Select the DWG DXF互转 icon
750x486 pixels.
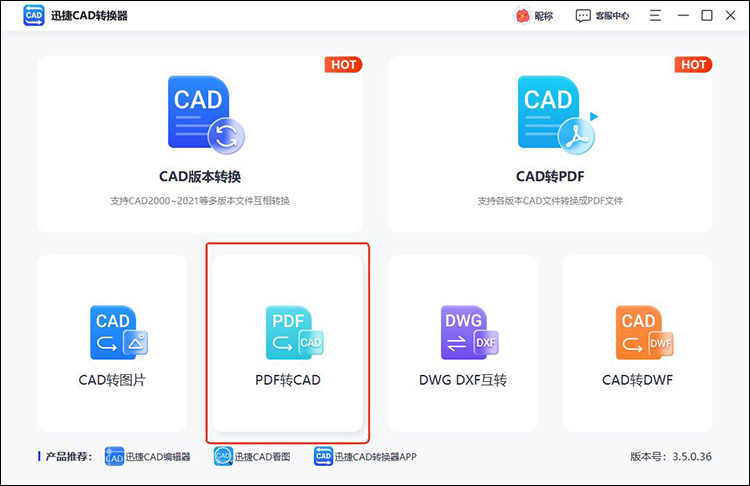pos(470,332)
